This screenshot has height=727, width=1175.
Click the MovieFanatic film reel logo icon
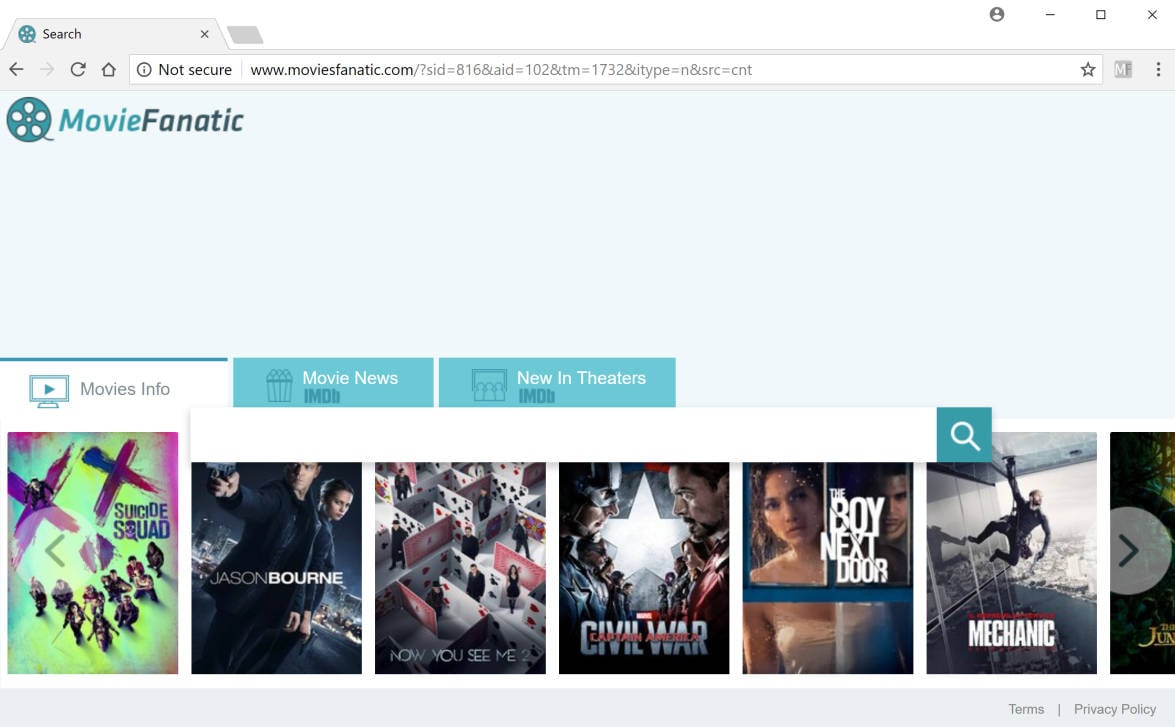click(30, 119)
